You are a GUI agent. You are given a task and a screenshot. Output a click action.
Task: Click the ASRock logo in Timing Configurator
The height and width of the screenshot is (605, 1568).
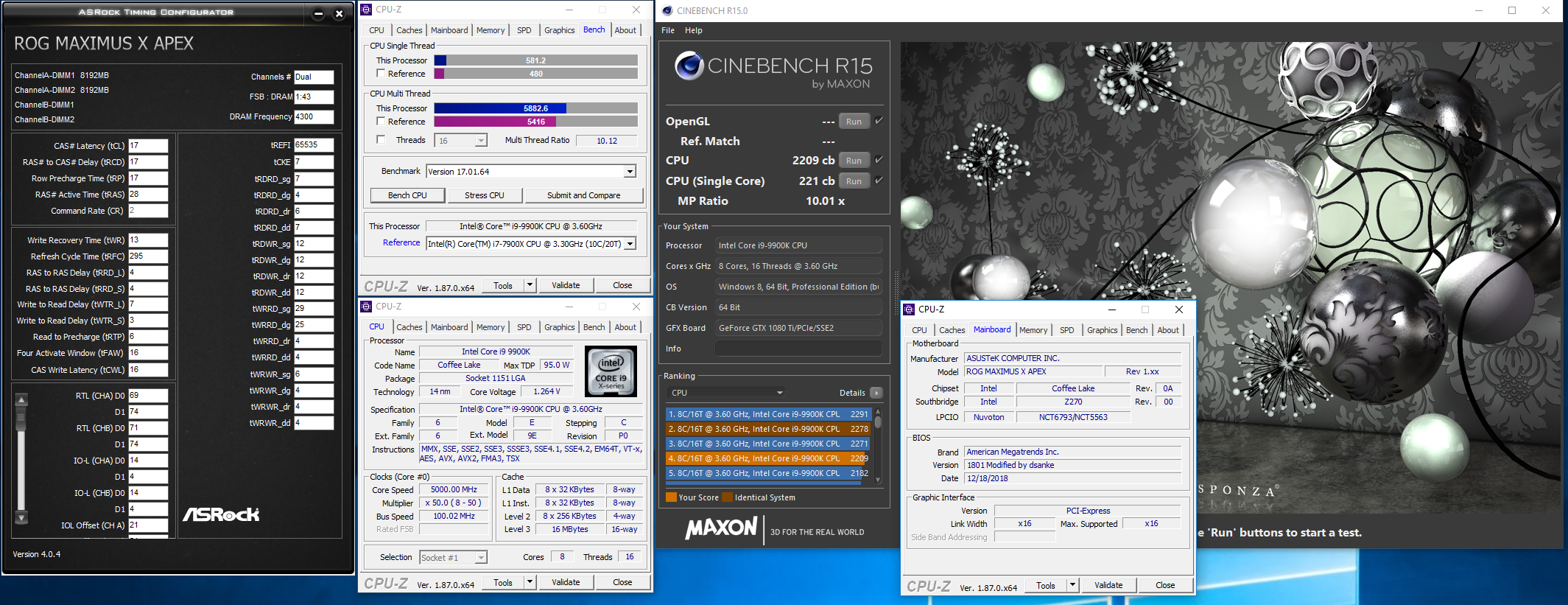pos(221,514)
